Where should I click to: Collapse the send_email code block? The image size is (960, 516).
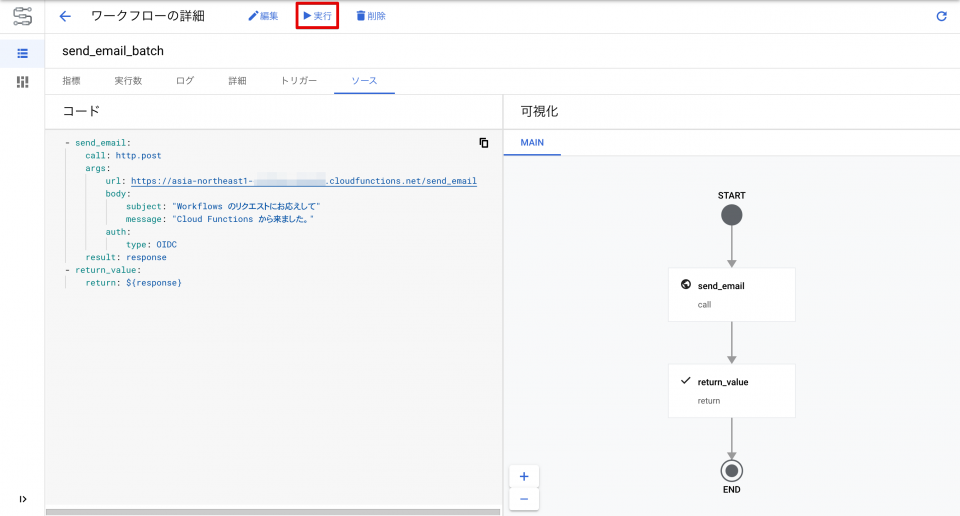(67, 143)
